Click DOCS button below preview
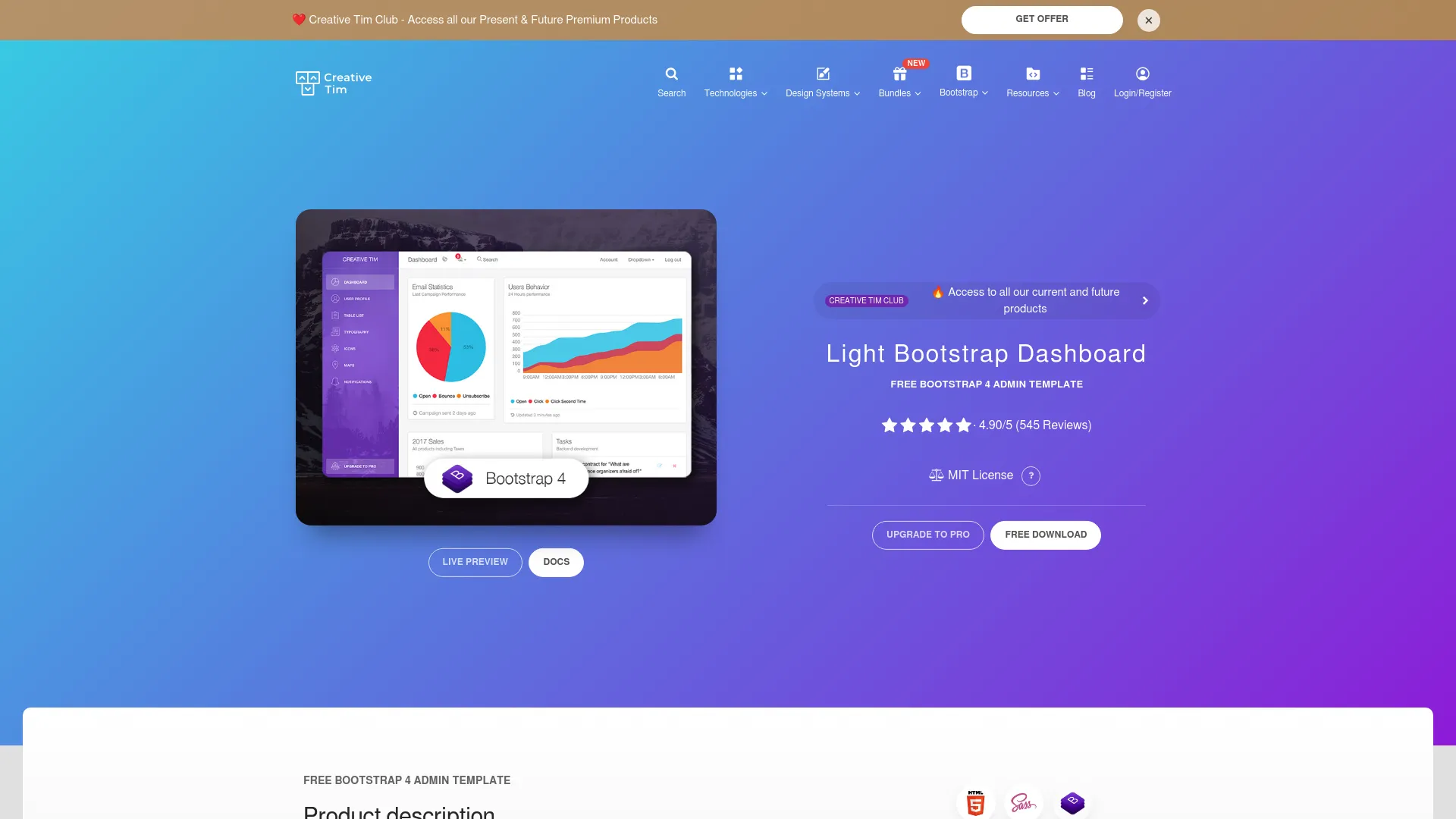The image size is (1456, 819). (x=555, y=562)
